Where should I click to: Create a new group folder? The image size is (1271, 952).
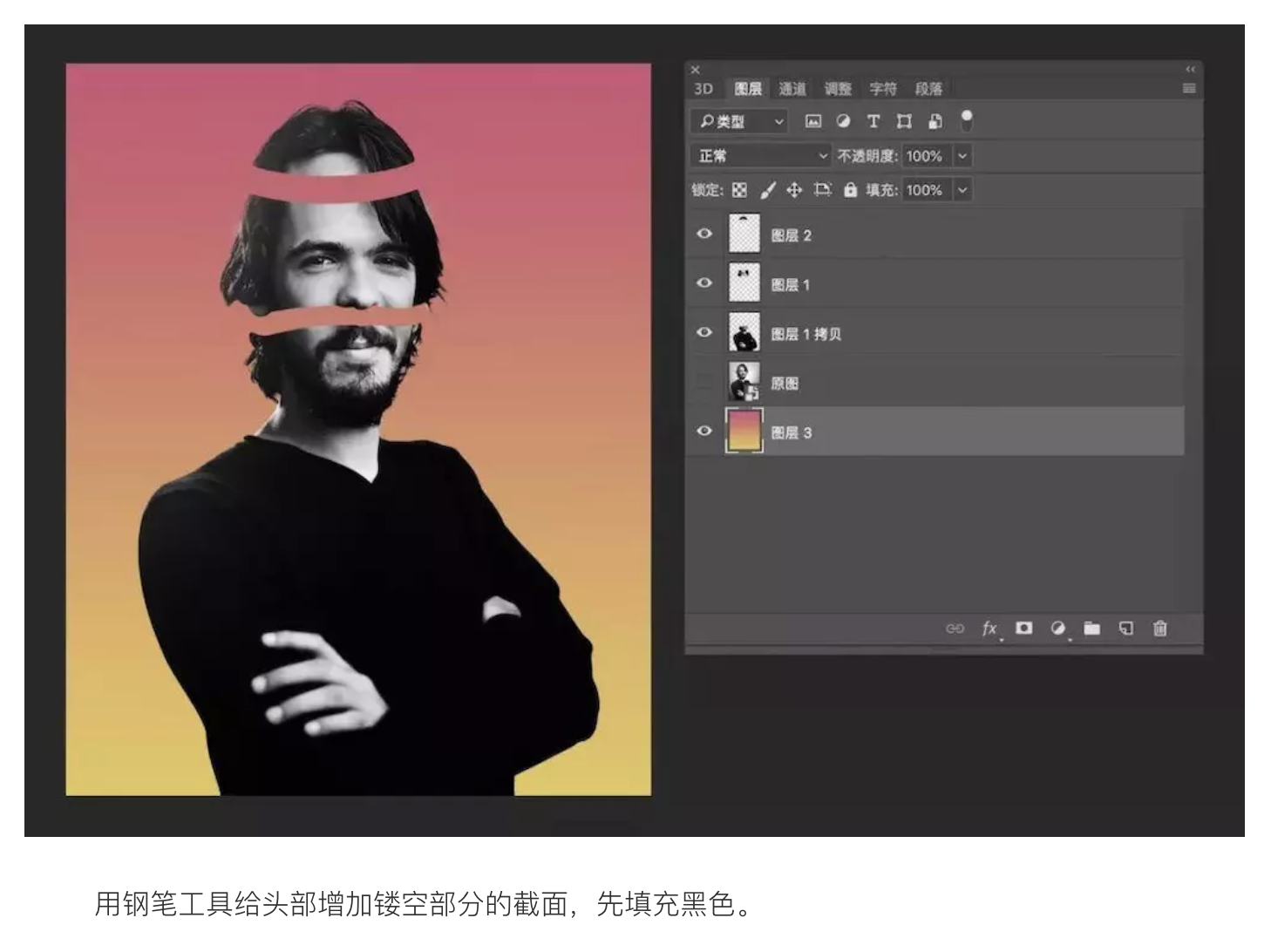pos(1092,628)
